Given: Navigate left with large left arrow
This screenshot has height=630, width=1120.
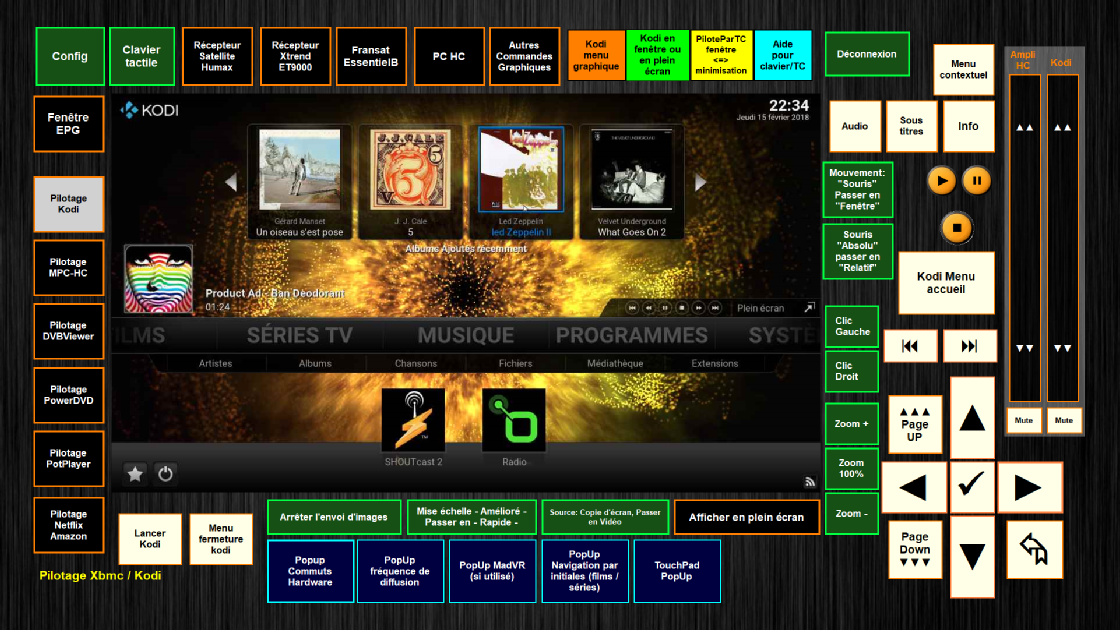Looking at the screenshot, I should coord(914,488).
